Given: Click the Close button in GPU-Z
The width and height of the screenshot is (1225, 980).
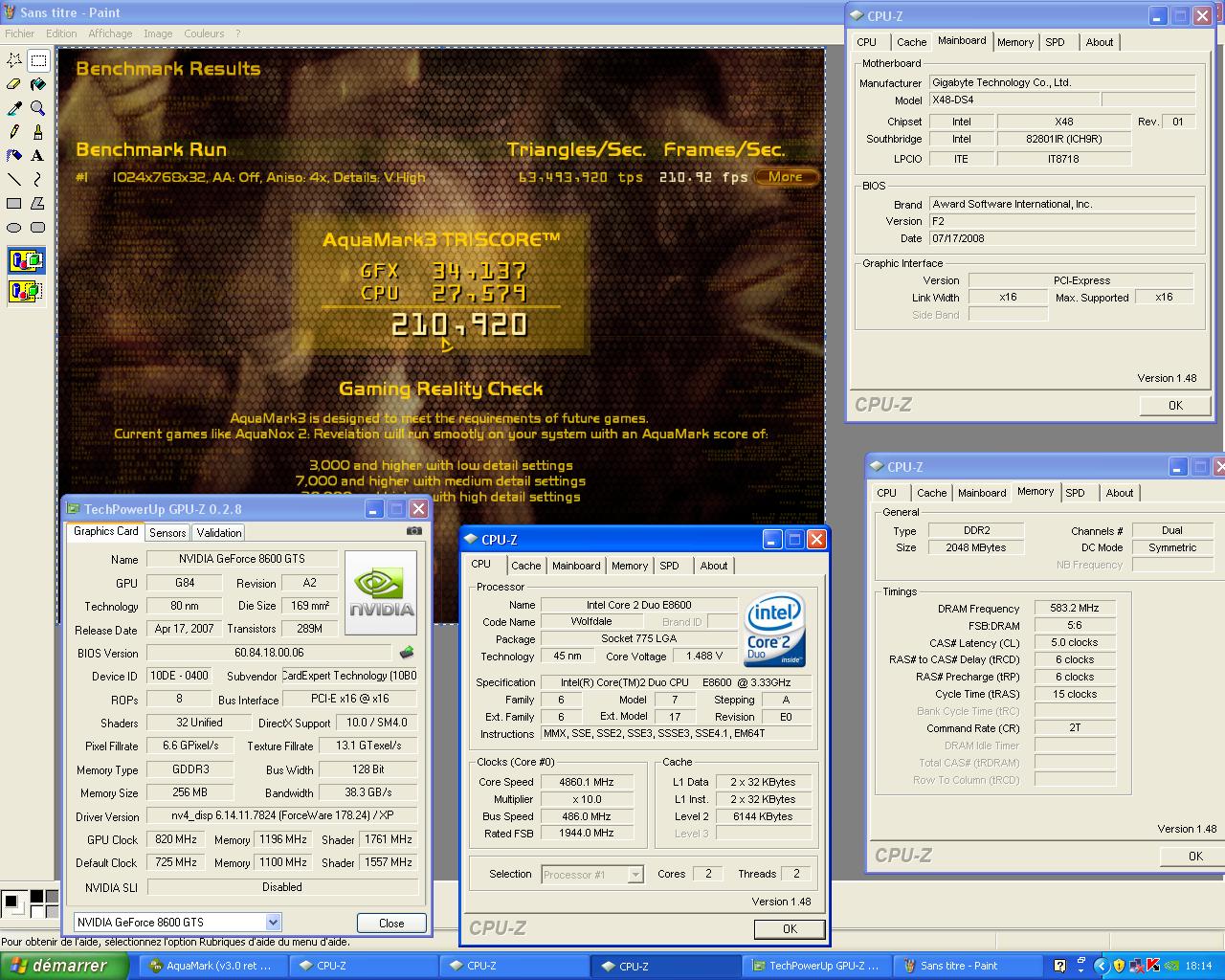Looking at the screenshot, I should tap(391, 923).
